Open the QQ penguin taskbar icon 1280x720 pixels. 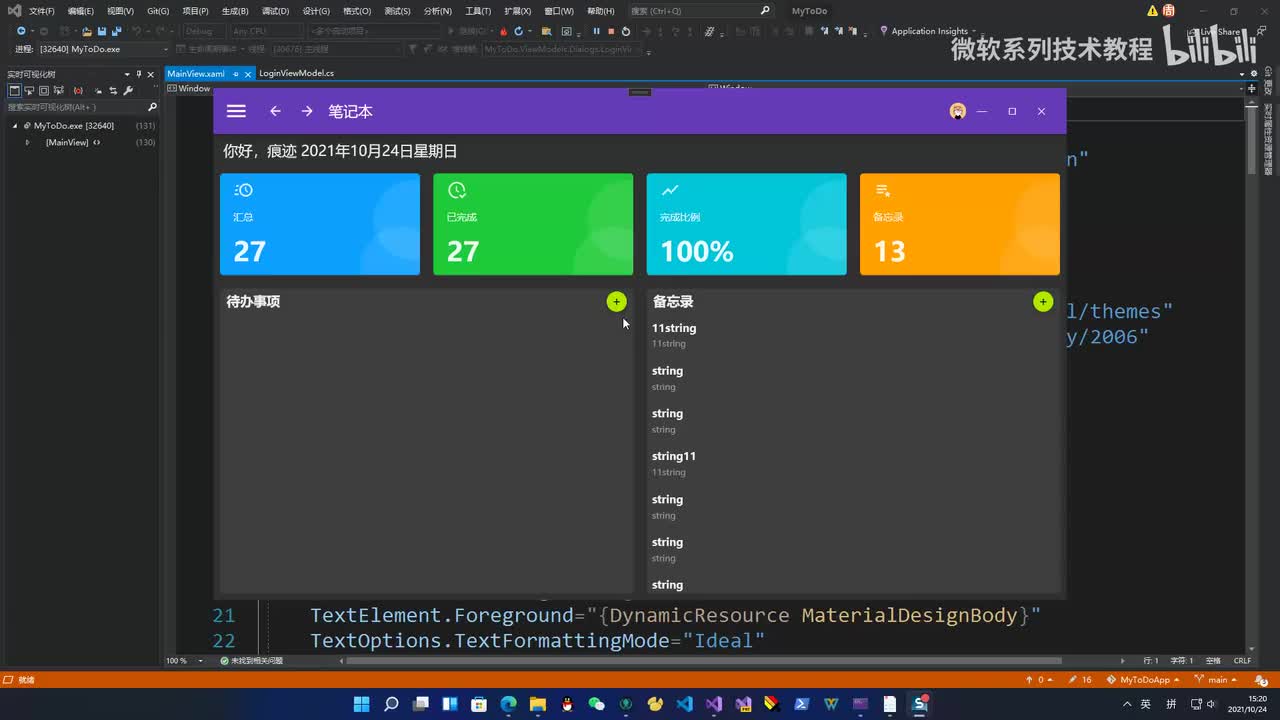[x=567, y=704]
